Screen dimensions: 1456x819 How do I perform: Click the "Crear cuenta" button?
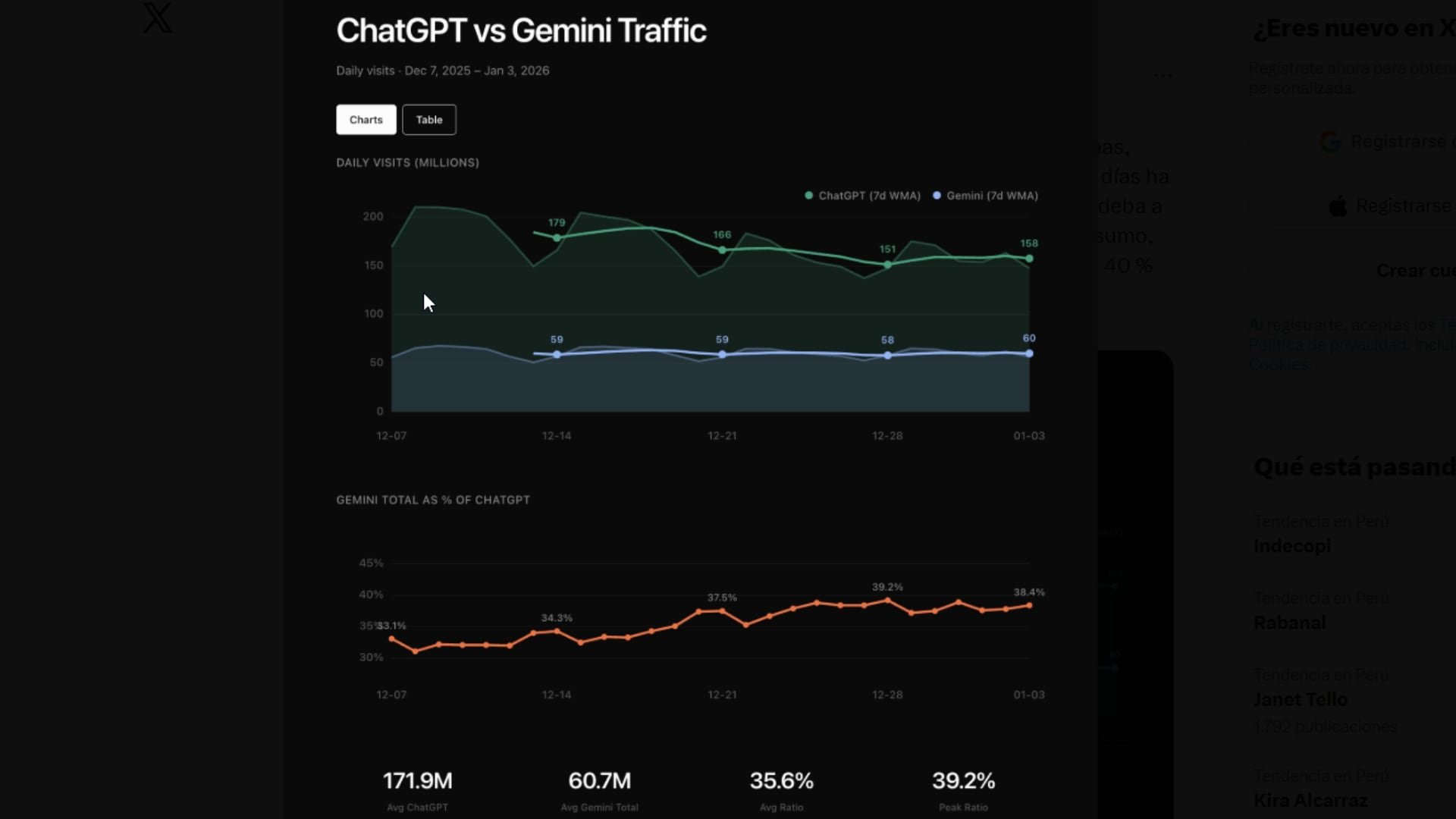tap(1415, 270)
